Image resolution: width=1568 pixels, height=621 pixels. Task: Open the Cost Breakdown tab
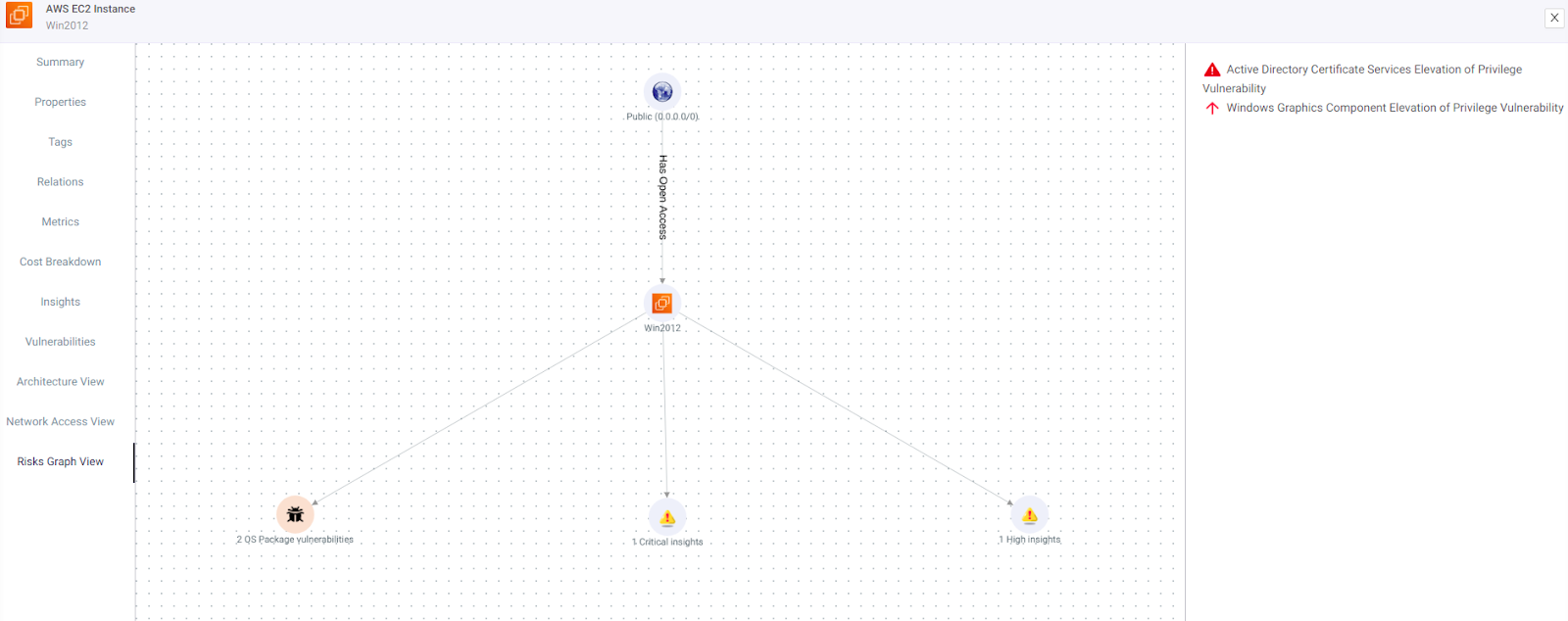pyautogui.click(x=61, y=263)
